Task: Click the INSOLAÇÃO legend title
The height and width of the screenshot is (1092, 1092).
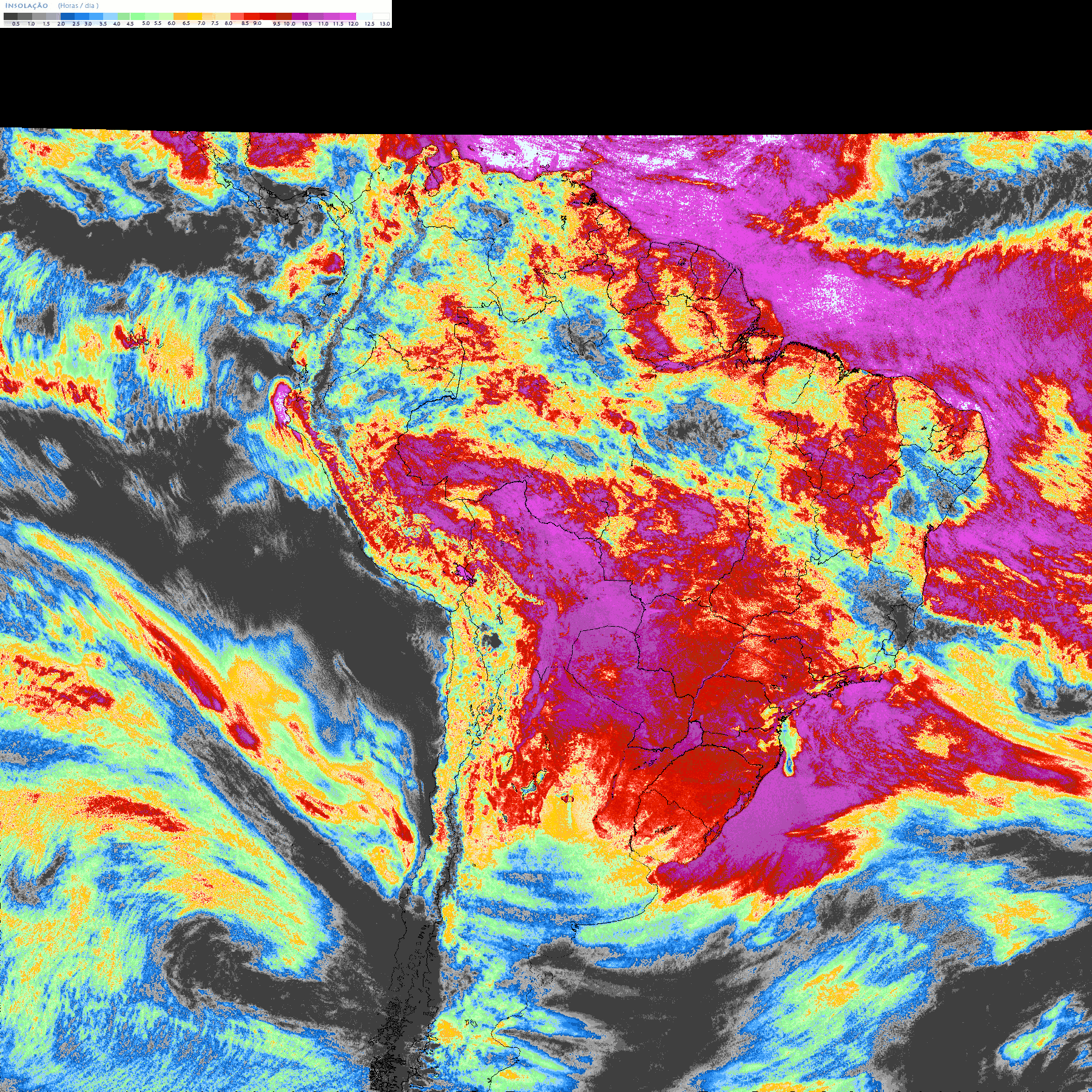Action: tap(27, 6)
